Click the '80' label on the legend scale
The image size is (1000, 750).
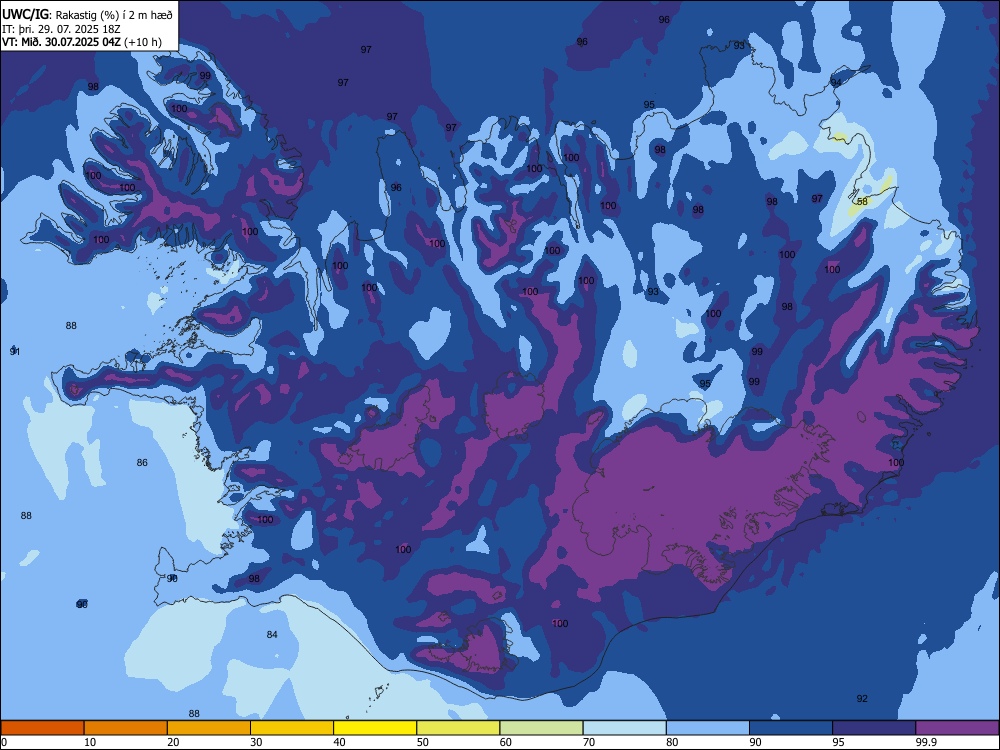coord(672,742)
